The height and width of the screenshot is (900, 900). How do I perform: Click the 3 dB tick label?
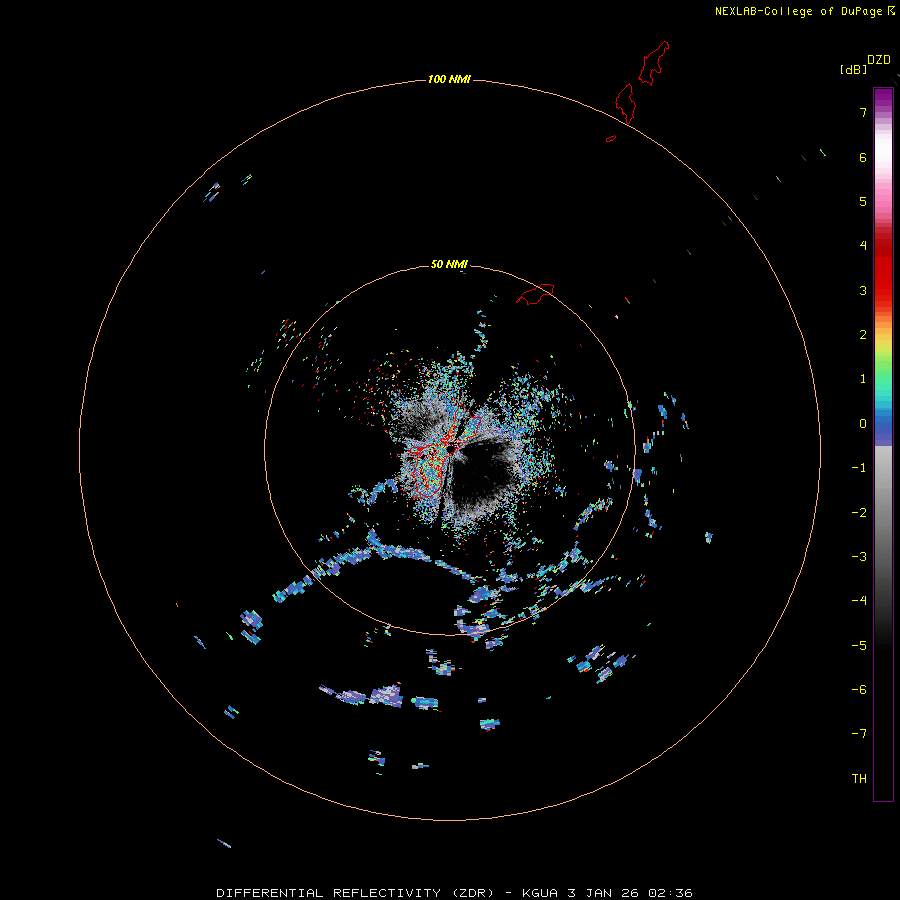(863, 290)
